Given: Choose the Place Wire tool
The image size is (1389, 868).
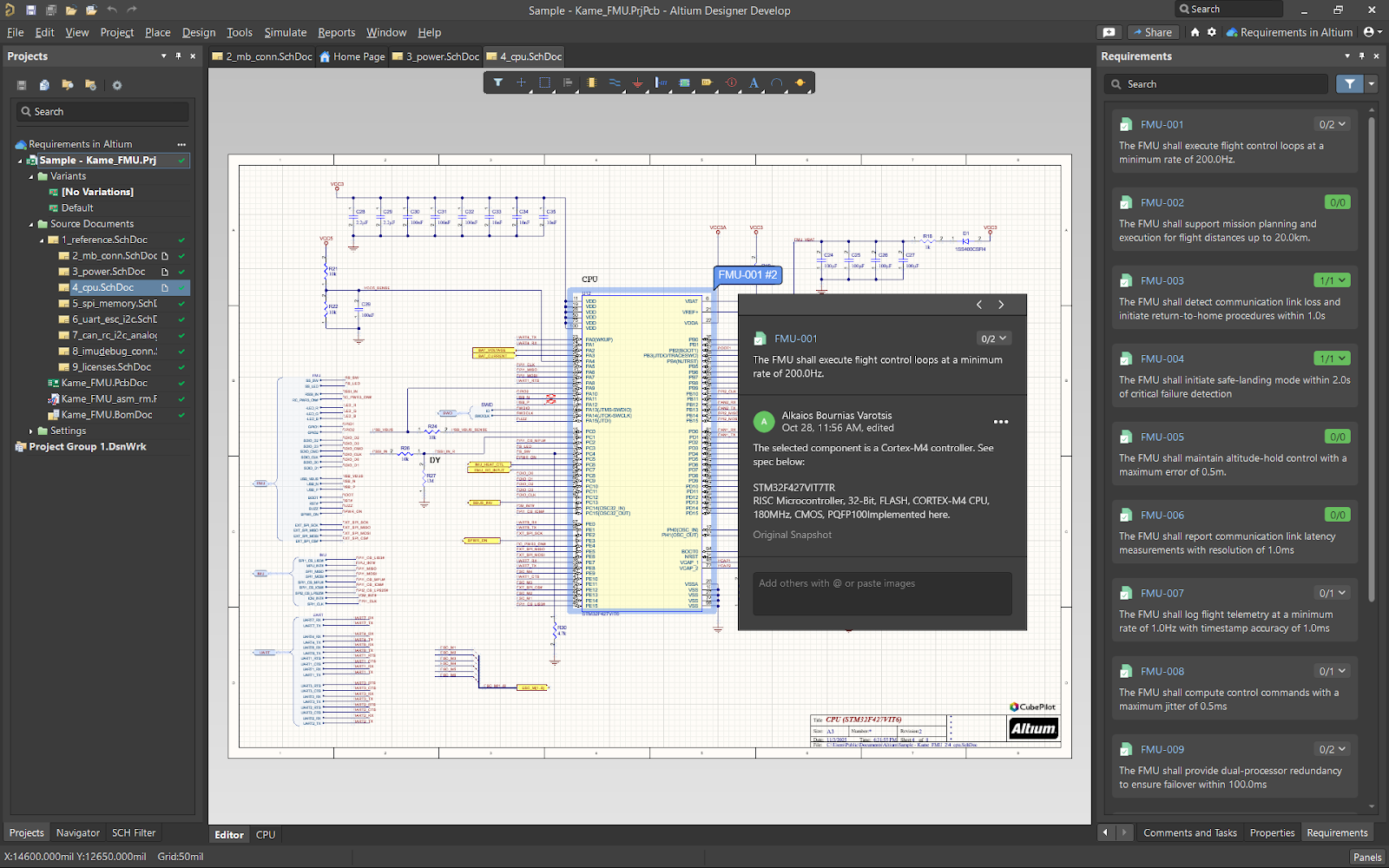Looking at the screenshot, I should (x=615, y=83).
